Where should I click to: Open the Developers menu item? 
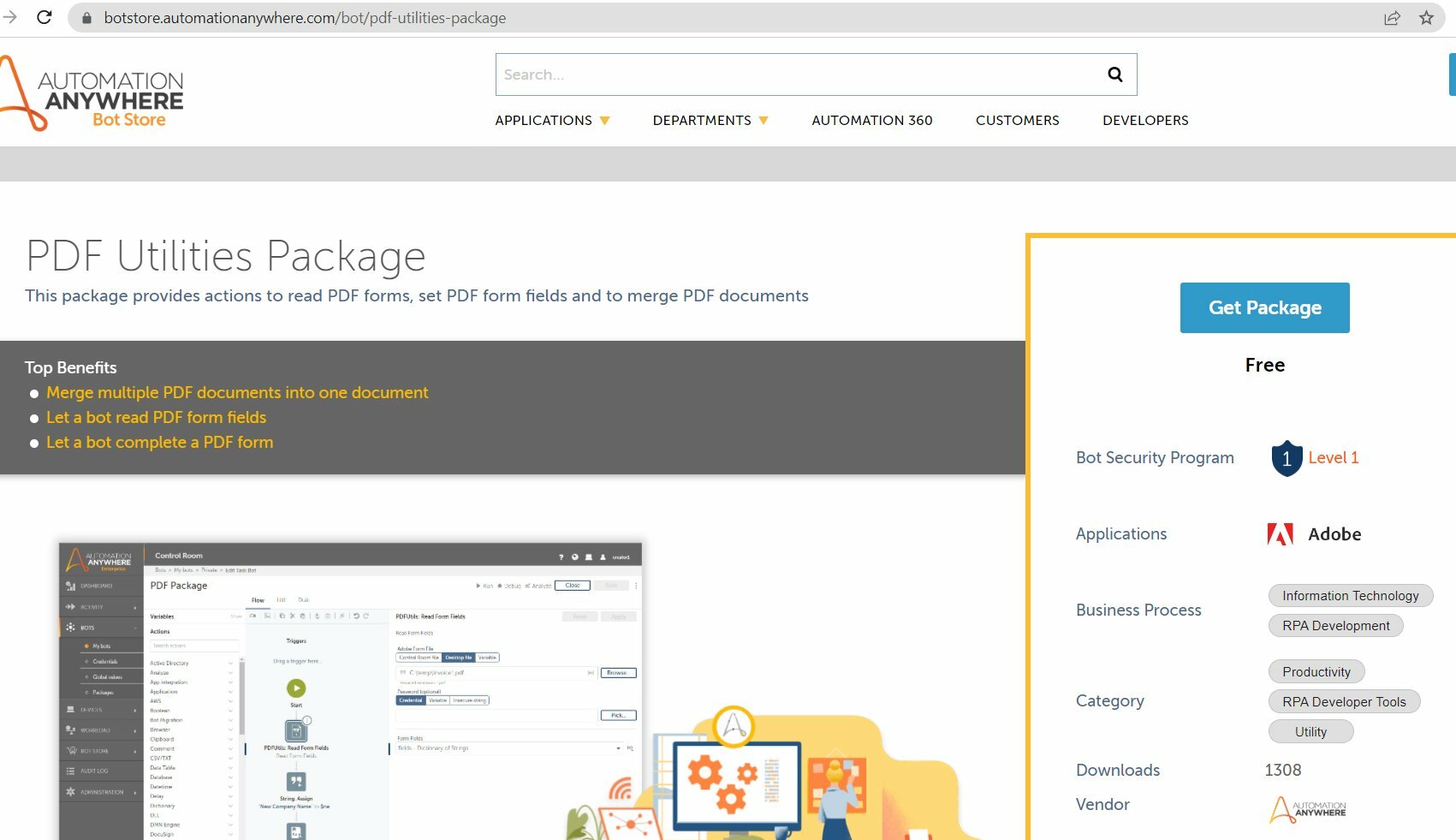pyautogui.click(x=1145, y=121)
